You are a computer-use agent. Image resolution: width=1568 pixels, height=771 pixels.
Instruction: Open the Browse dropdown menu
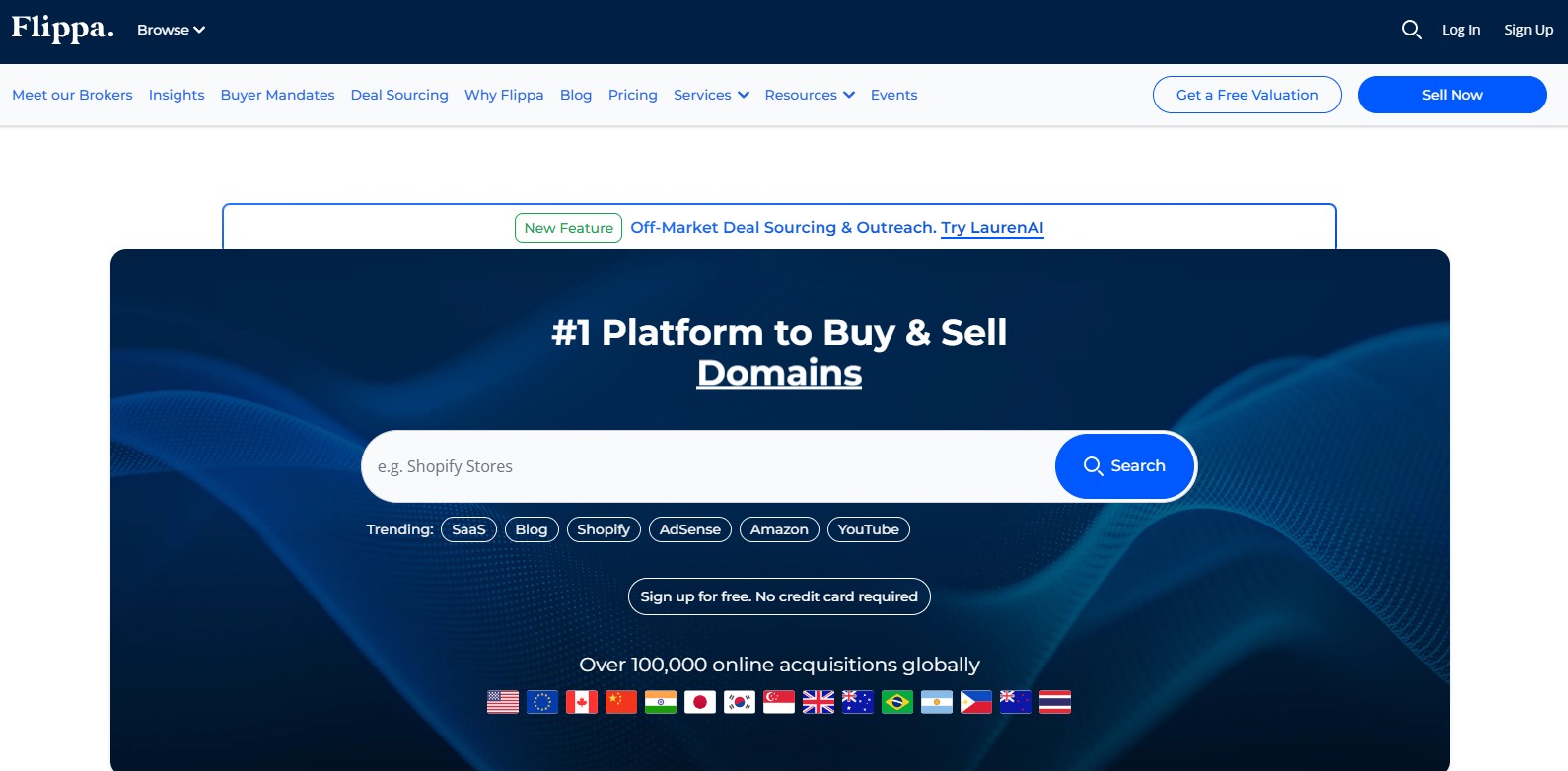point(171,30)
